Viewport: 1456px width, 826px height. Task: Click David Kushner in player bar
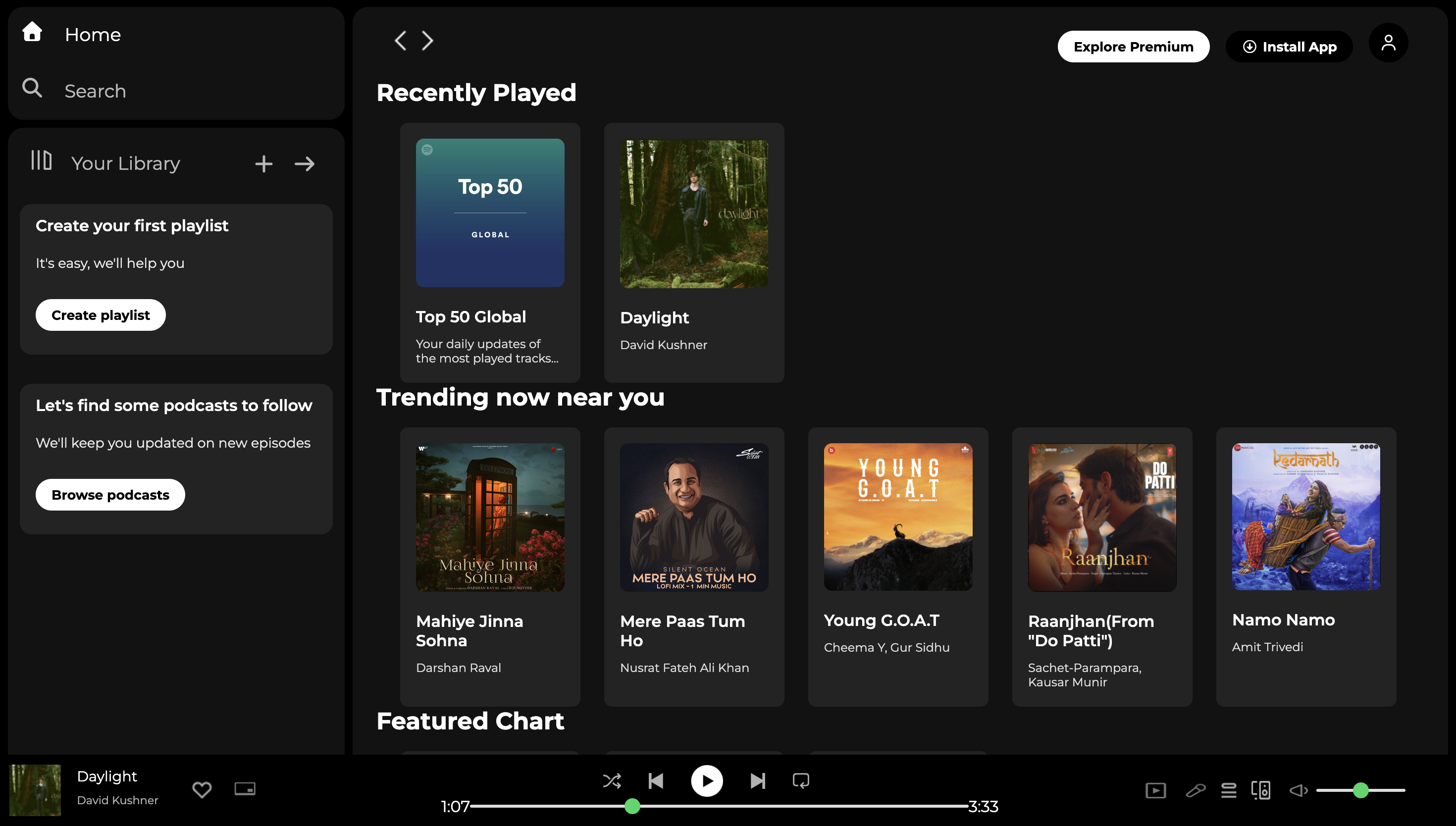(x=117, y=800)
